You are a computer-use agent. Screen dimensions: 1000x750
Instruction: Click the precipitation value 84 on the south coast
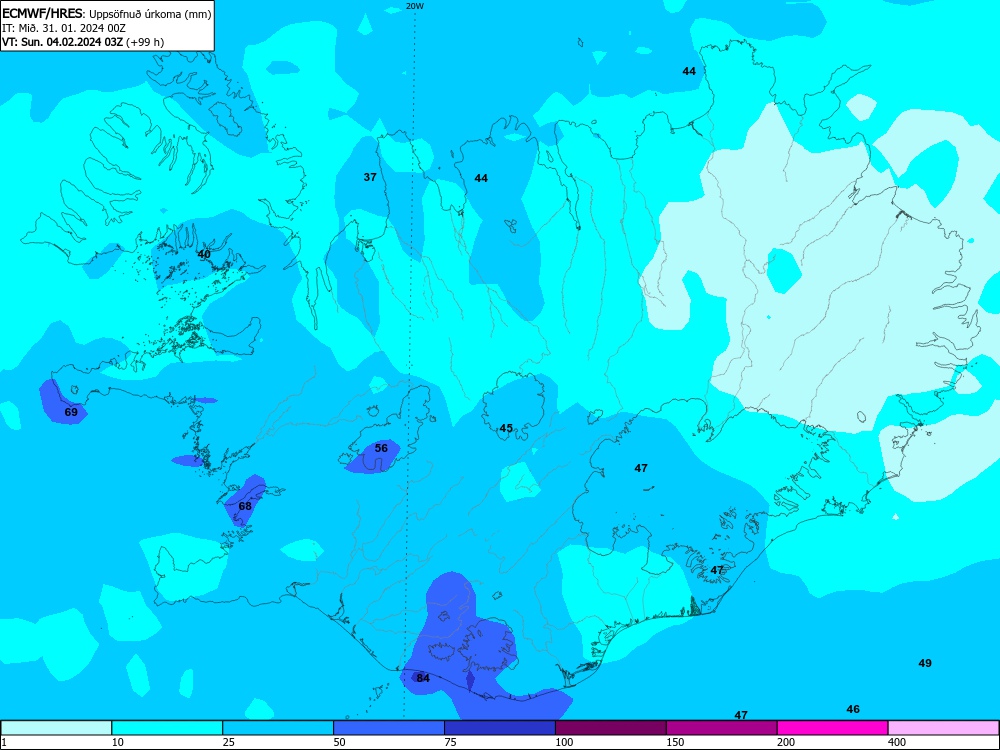tap(423, 678)
